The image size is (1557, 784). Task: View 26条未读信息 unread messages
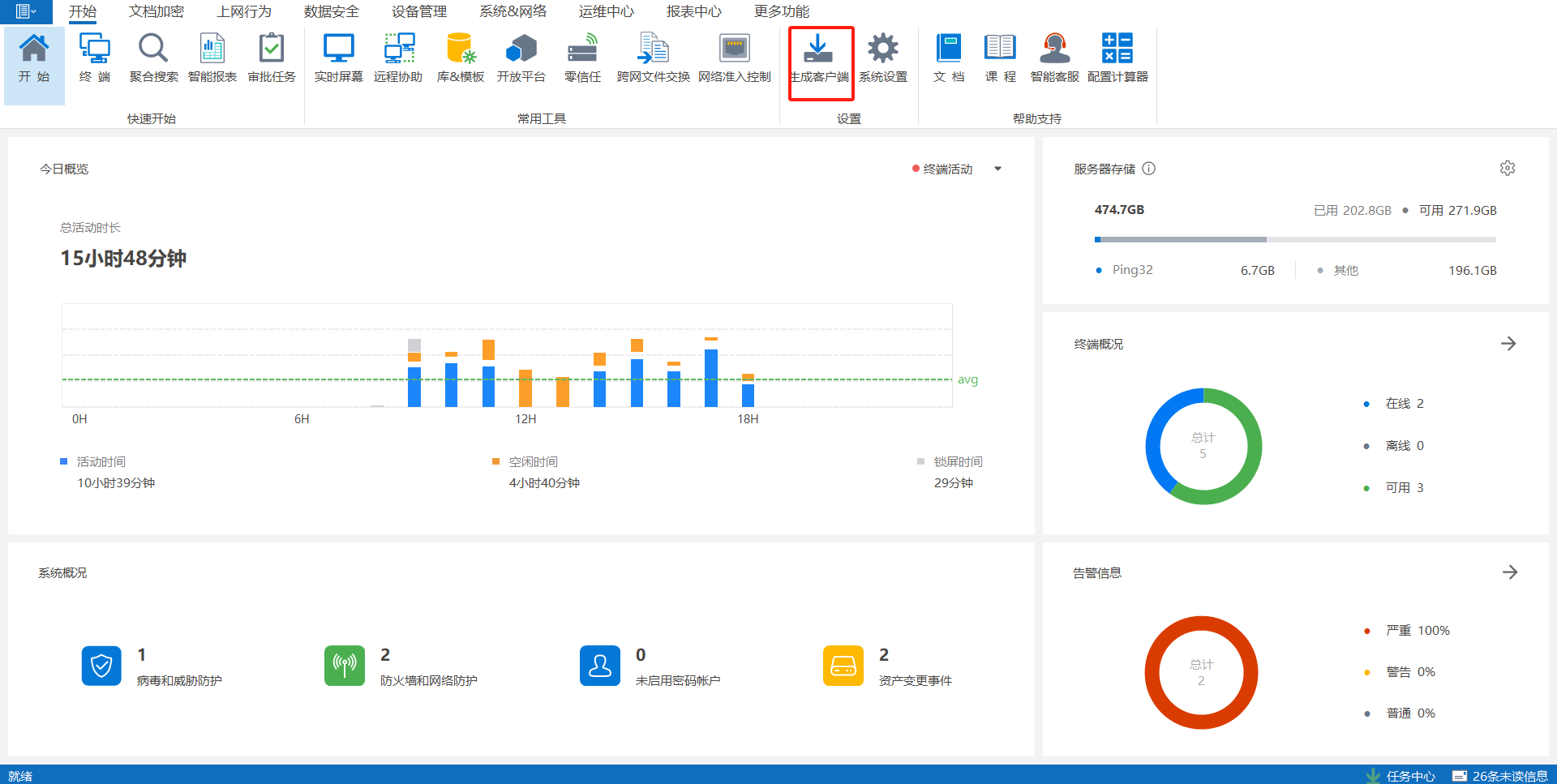1500,776
